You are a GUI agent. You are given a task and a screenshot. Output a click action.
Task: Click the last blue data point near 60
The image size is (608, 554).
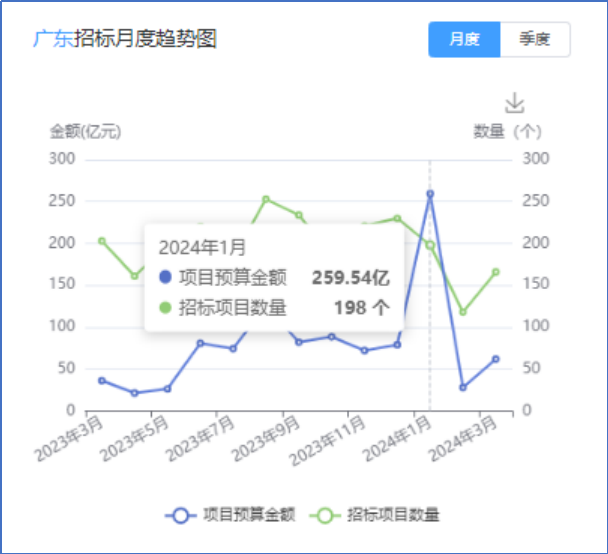496,359
